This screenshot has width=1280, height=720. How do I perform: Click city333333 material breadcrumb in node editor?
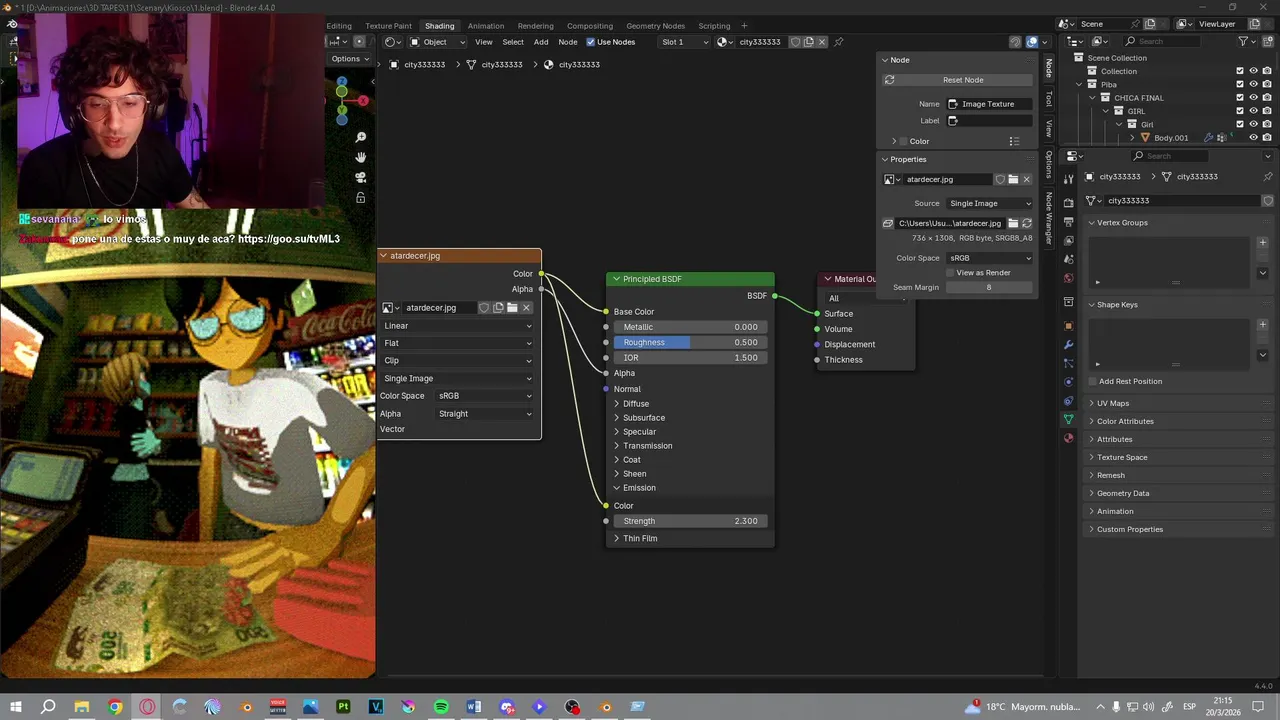pos(573,65)
